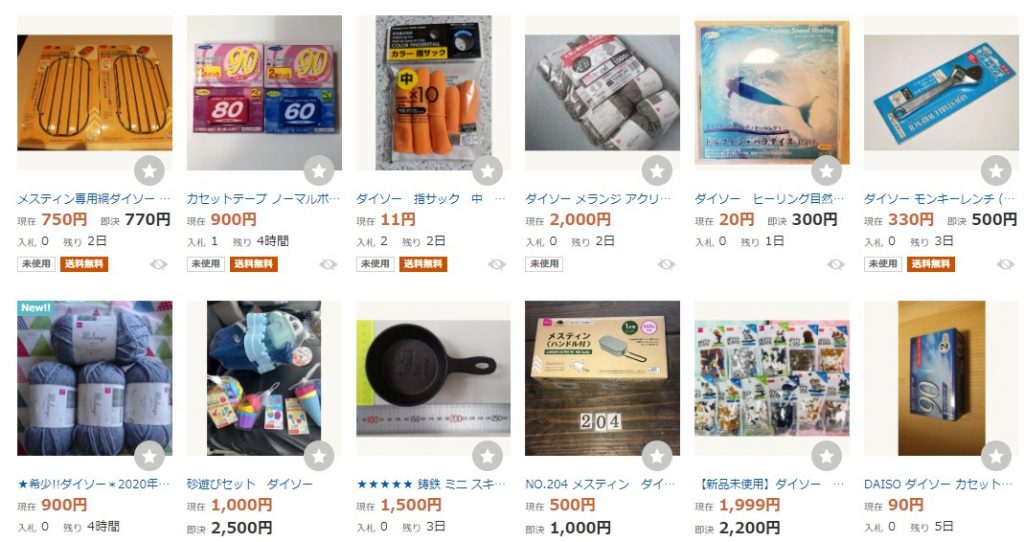The width and height of the screenshot is (1024, 542).
Task: View the sand play toy set thumbnail
Action: pos(264,378)
